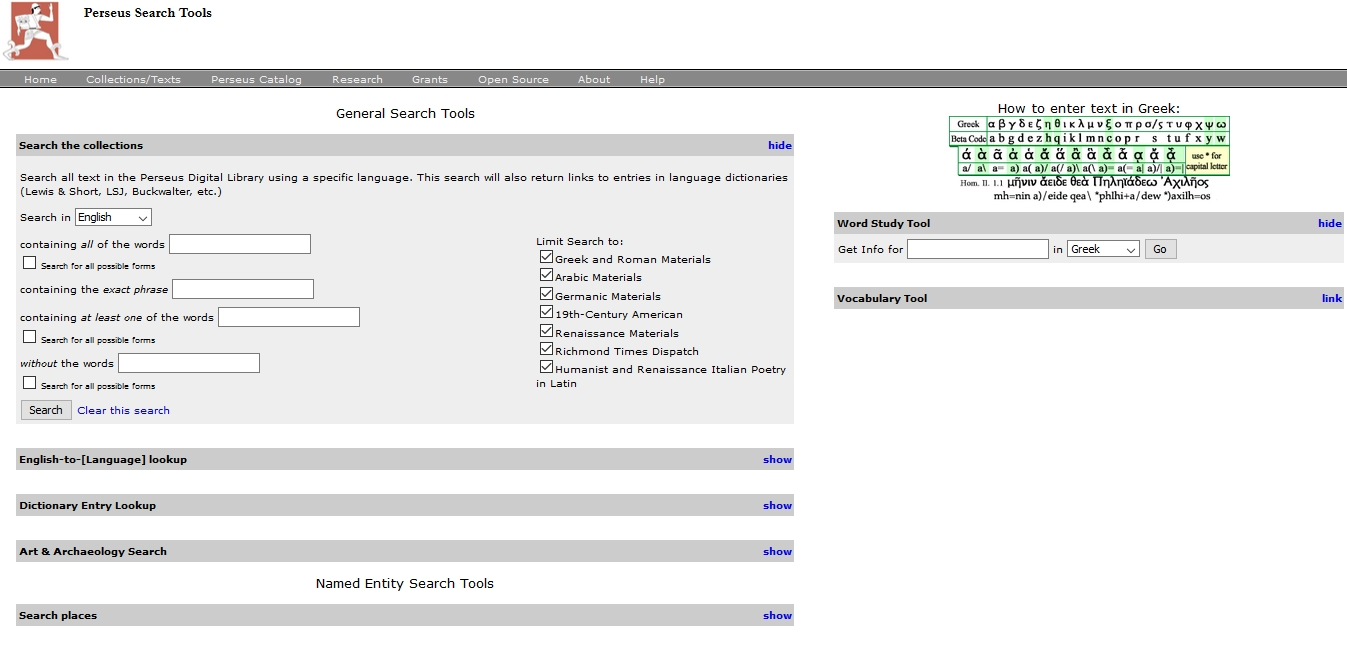
Task: Uncheck Richmond Times Dispatch
Action: pos(546,349)
